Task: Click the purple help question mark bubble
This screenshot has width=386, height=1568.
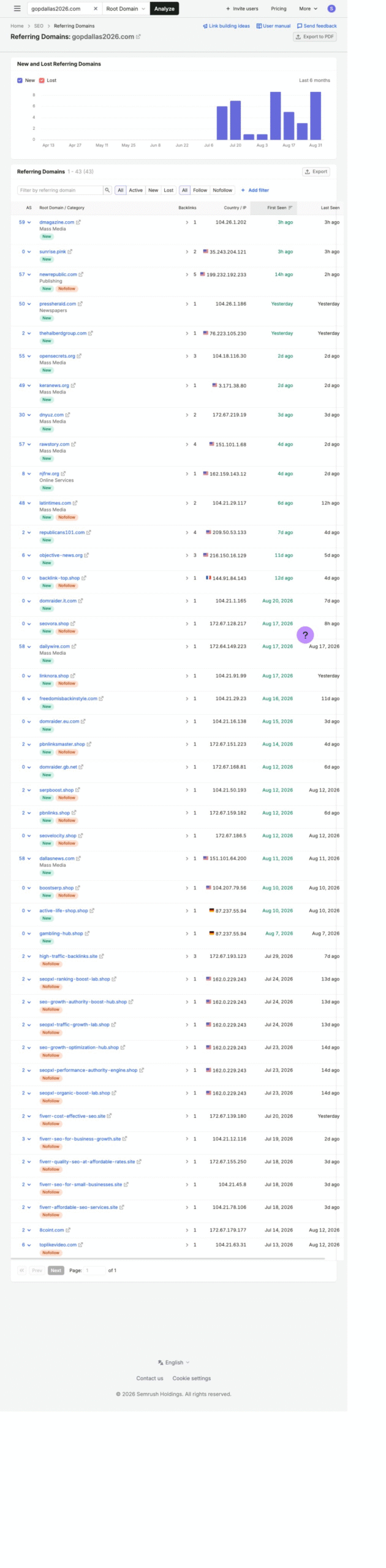Action: (x=305, y=635)
